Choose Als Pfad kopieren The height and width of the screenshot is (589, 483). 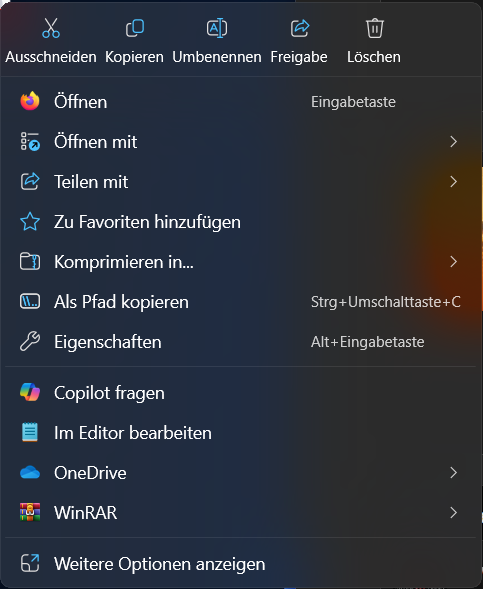(240, 302)
